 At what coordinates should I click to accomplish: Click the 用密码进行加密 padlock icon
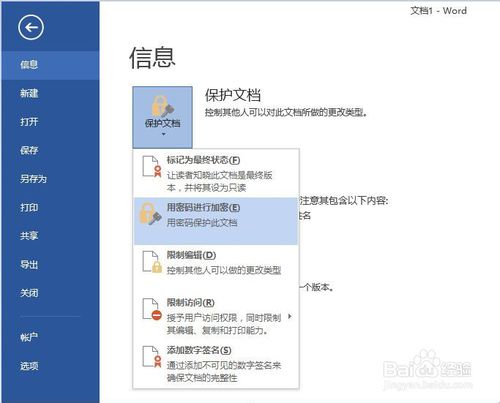[x=150, y=213]
